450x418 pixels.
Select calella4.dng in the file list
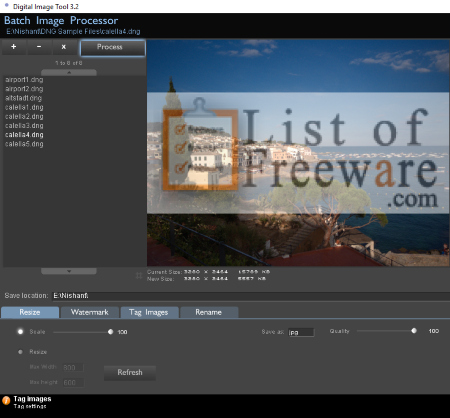point(24,135)
